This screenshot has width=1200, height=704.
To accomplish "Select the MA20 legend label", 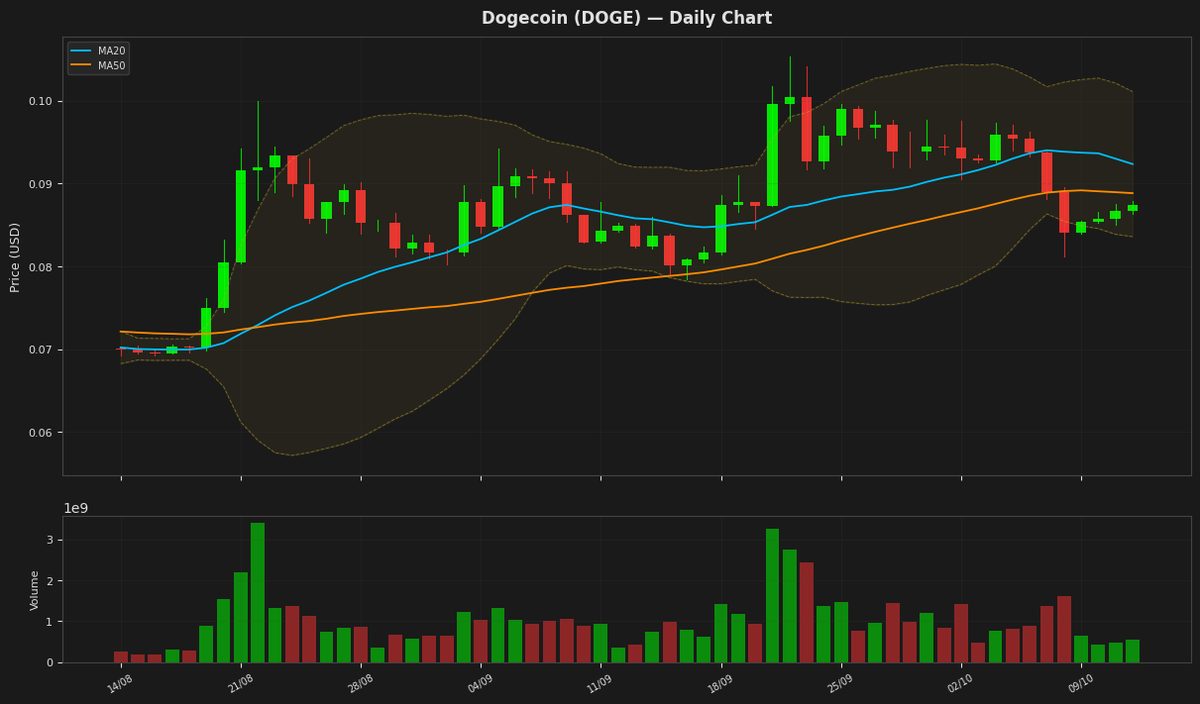I will (111, 51).
